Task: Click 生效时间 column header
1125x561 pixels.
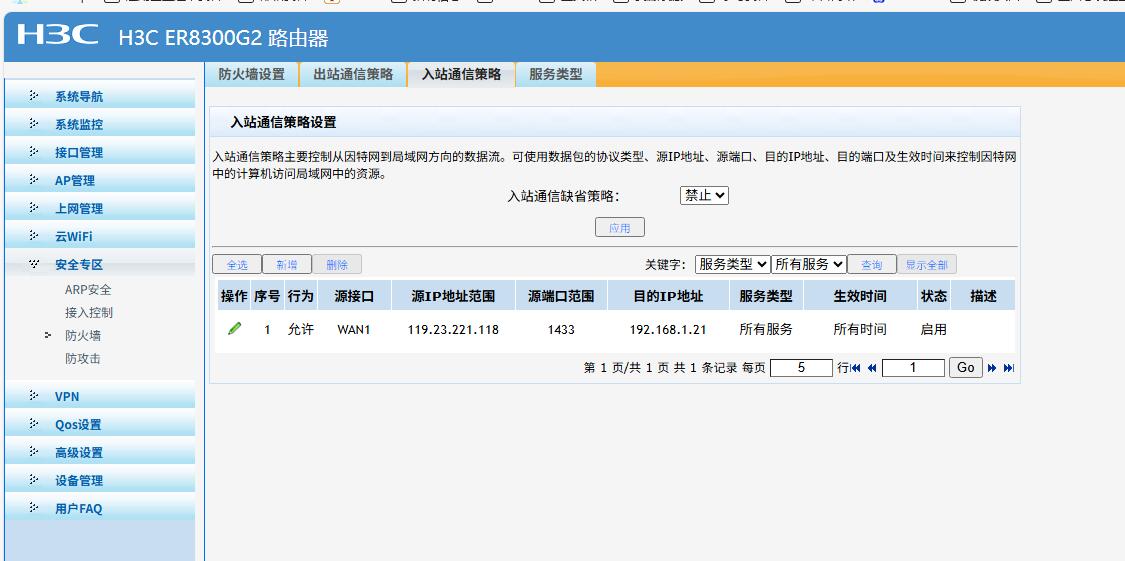Action: 860,296
